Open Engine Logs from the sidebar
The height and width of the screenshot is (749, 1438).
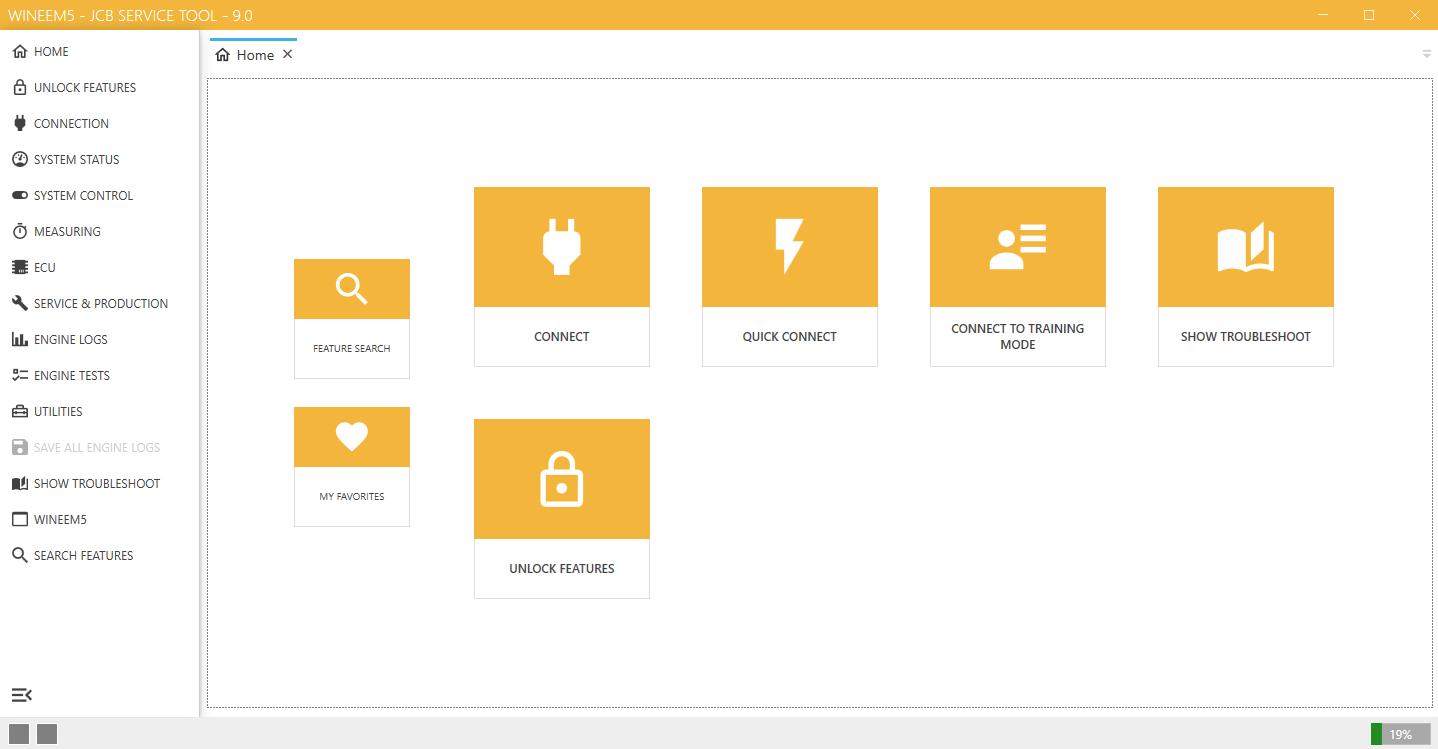click(70, 339)
